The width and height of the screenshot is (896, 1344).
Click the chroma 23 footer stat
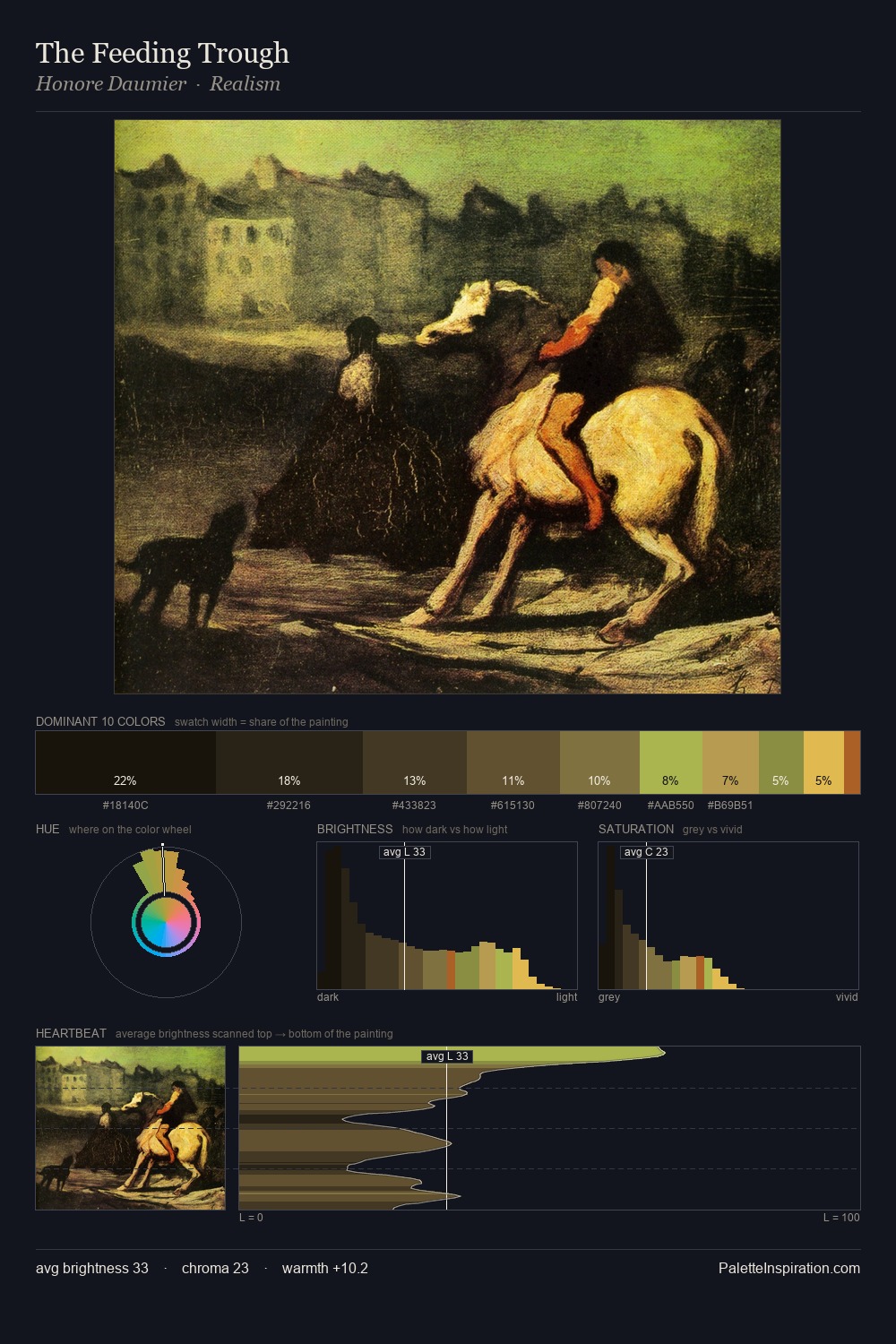point(215,1268)
